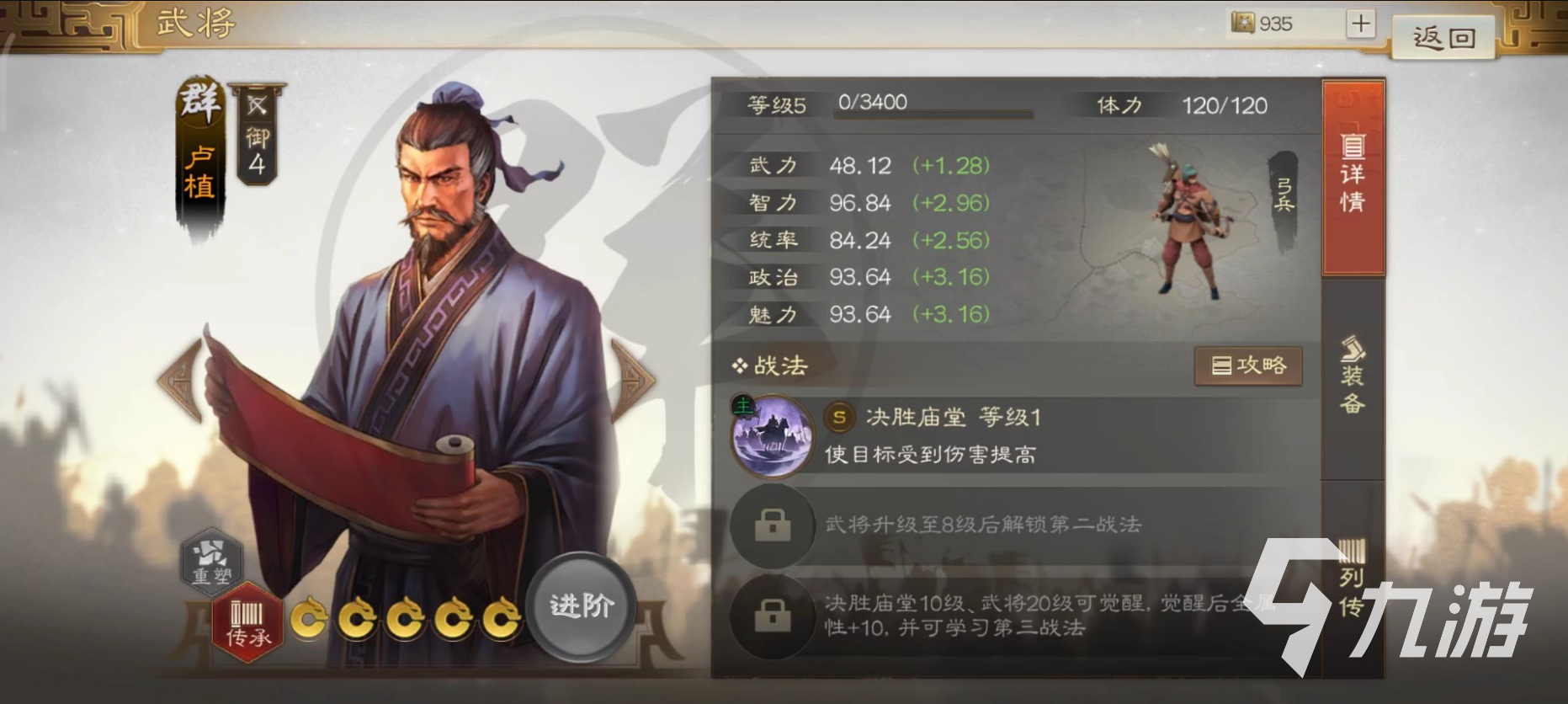1568x704 pixels.
Task: Tap the red 传承 inheritance hexagon
Action: [x=247, y=623]
